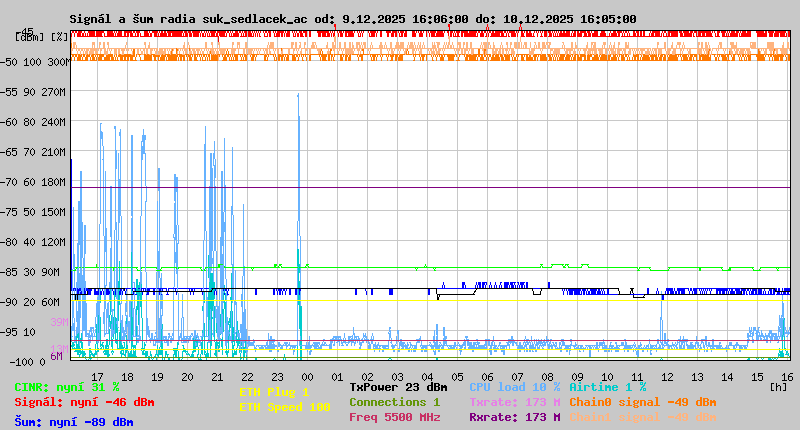Viewport: 800px width, 430px height.
Task: Click the 'ETH Speed 100' legend label
Action: point(285,407)
